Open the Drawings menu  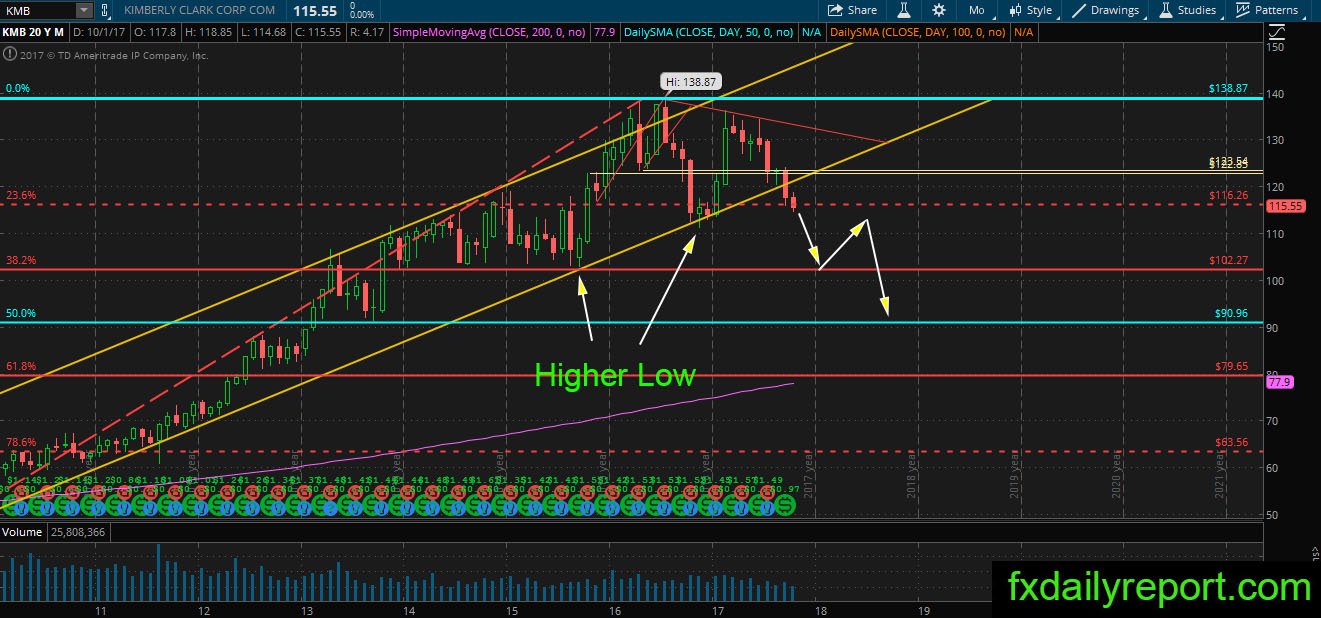1115,10
